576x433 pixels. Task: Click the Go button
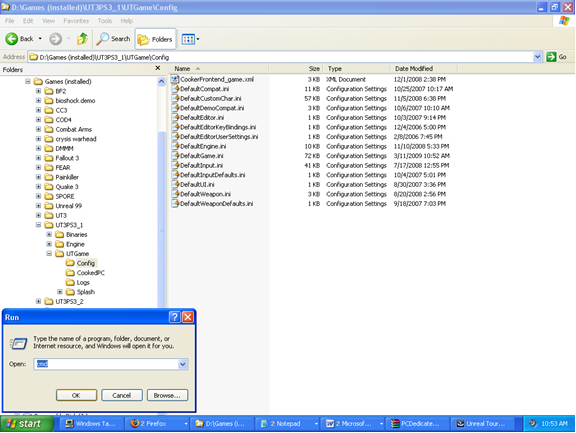(557, 57)
